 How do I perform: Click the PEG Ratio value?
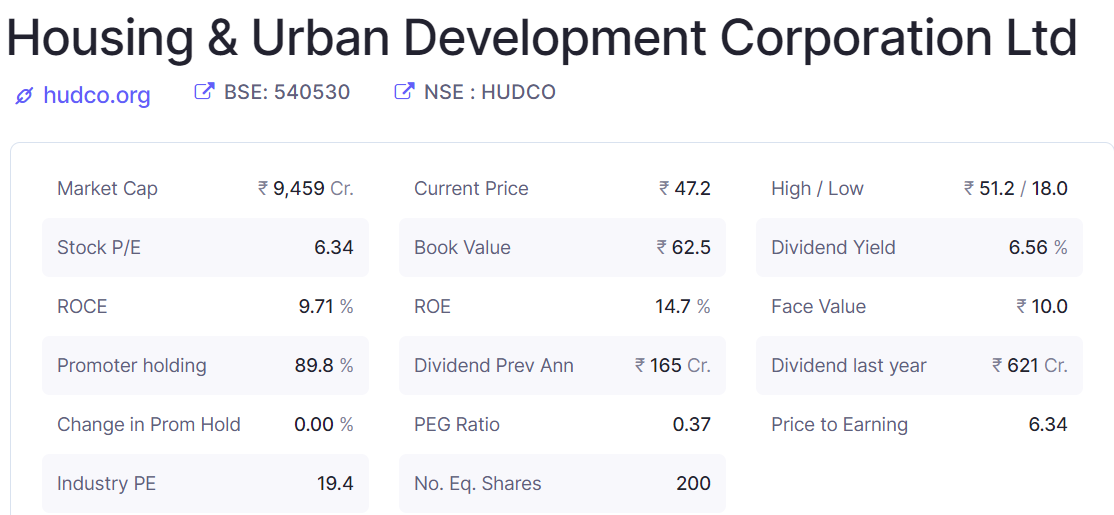click(x=691, y=424)
